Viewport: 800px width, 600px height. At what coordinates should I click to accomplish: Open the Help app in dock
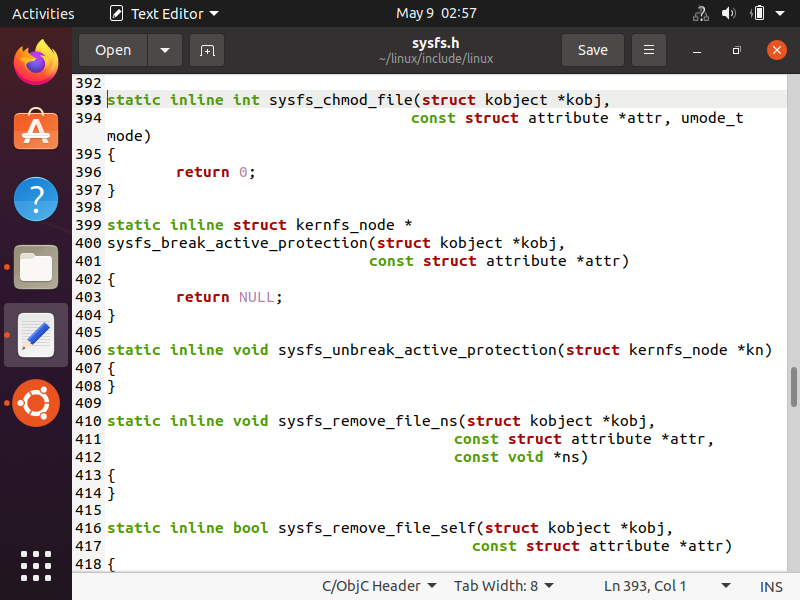click(x=36, y=199)
